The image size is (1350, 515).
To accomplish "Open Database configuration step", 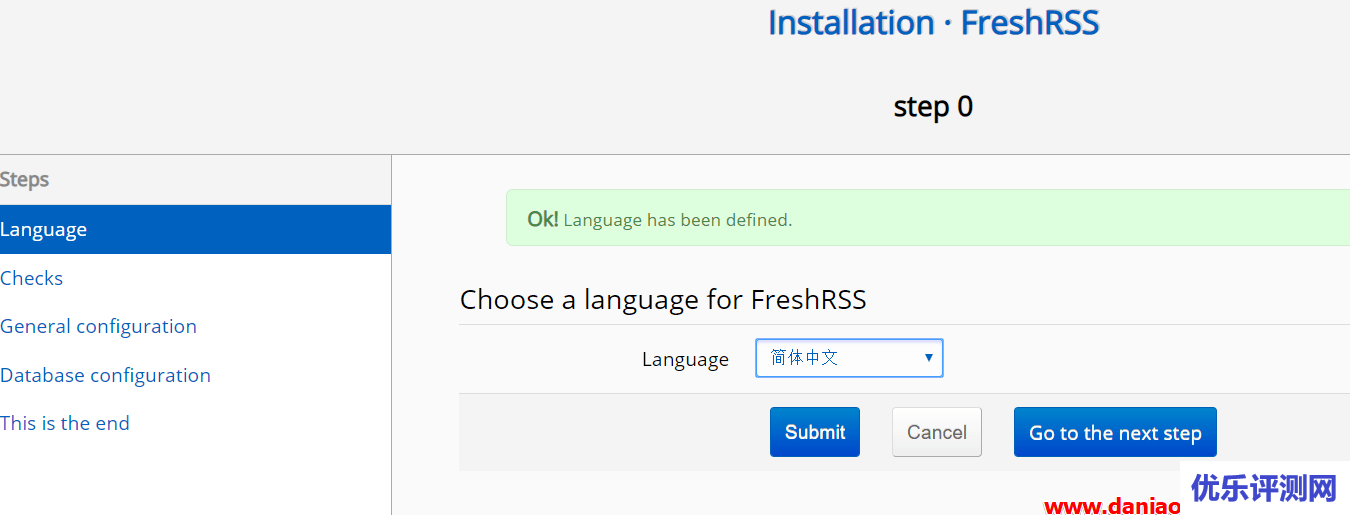I will coord(105,375).
